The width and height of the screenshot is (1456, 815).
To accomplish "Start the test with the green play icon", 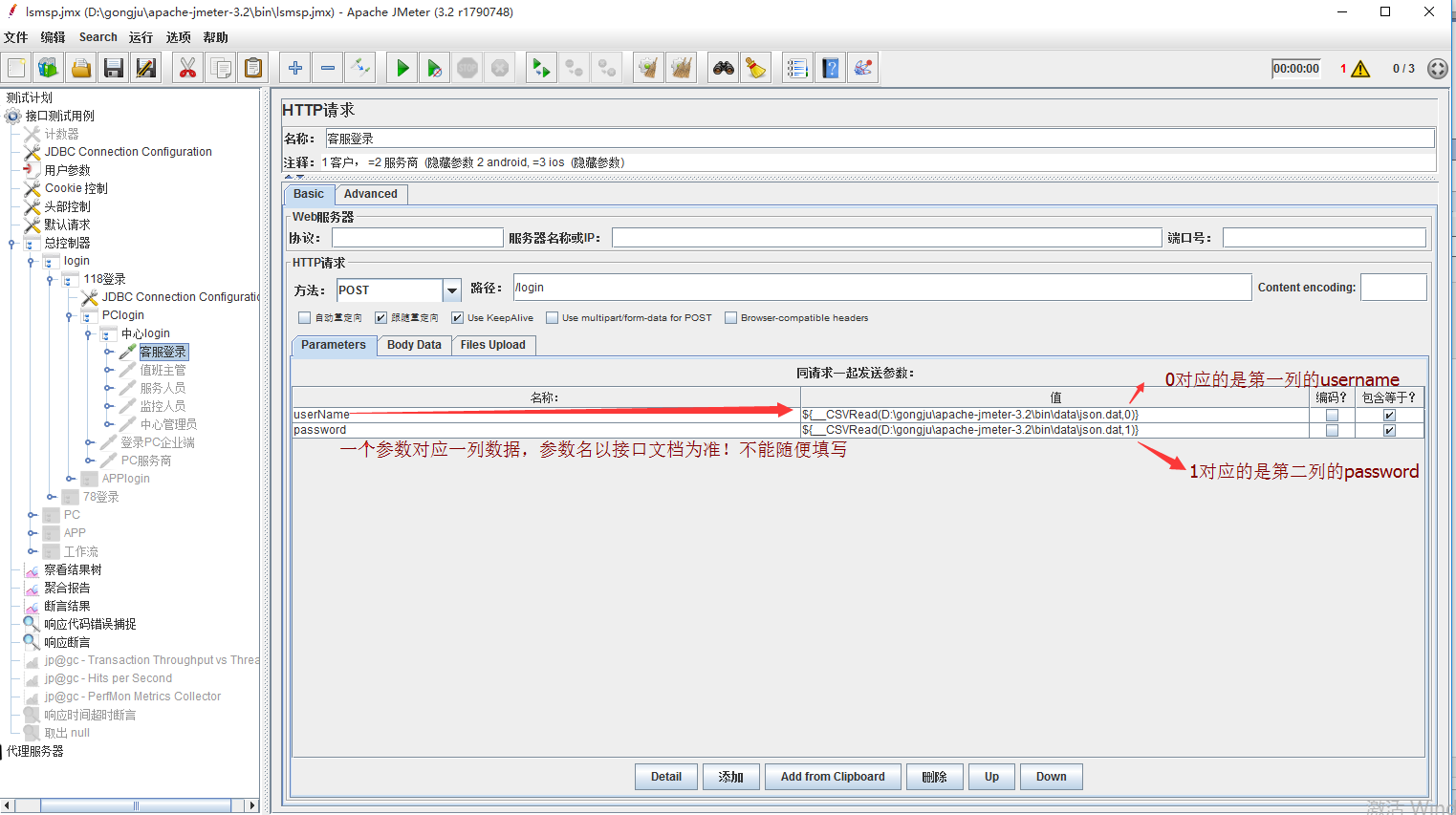I will coord(402,68).
